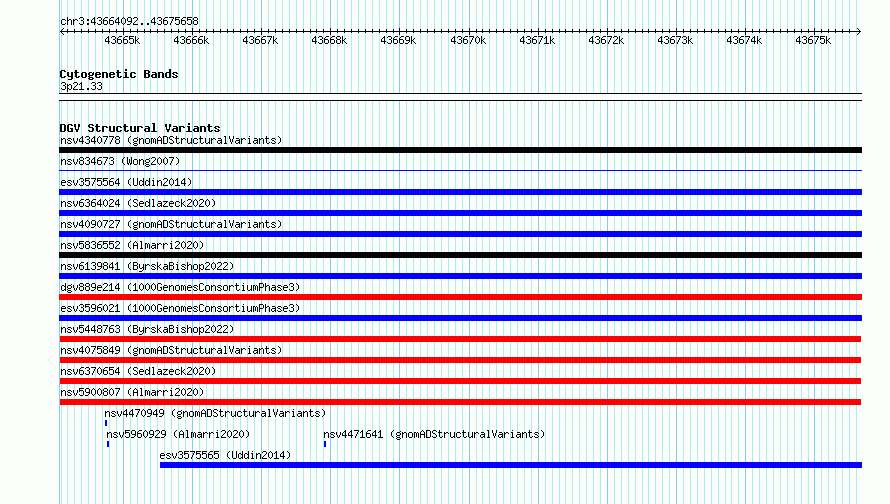The image size is (890, 504).
Task: Select the blue bar under nsv6364024
Action: coord(460,213)
